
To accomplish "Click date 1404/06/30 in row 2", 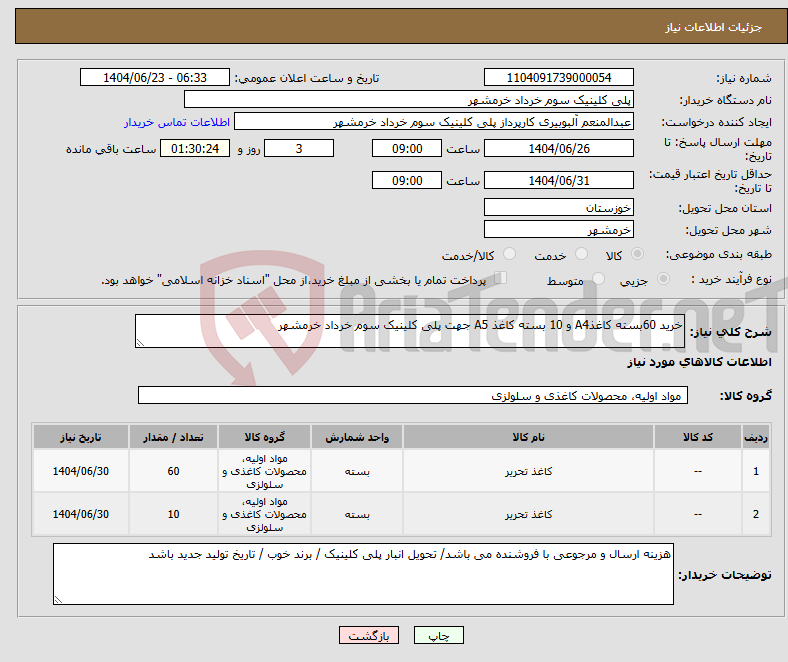I will click(81, 514).
